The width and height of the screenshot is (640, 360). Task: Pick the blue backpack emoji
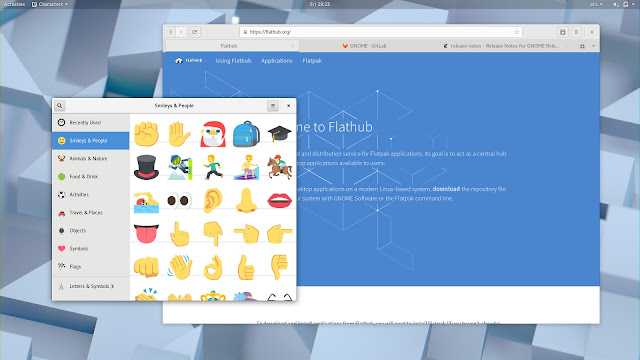click(246, 134)
